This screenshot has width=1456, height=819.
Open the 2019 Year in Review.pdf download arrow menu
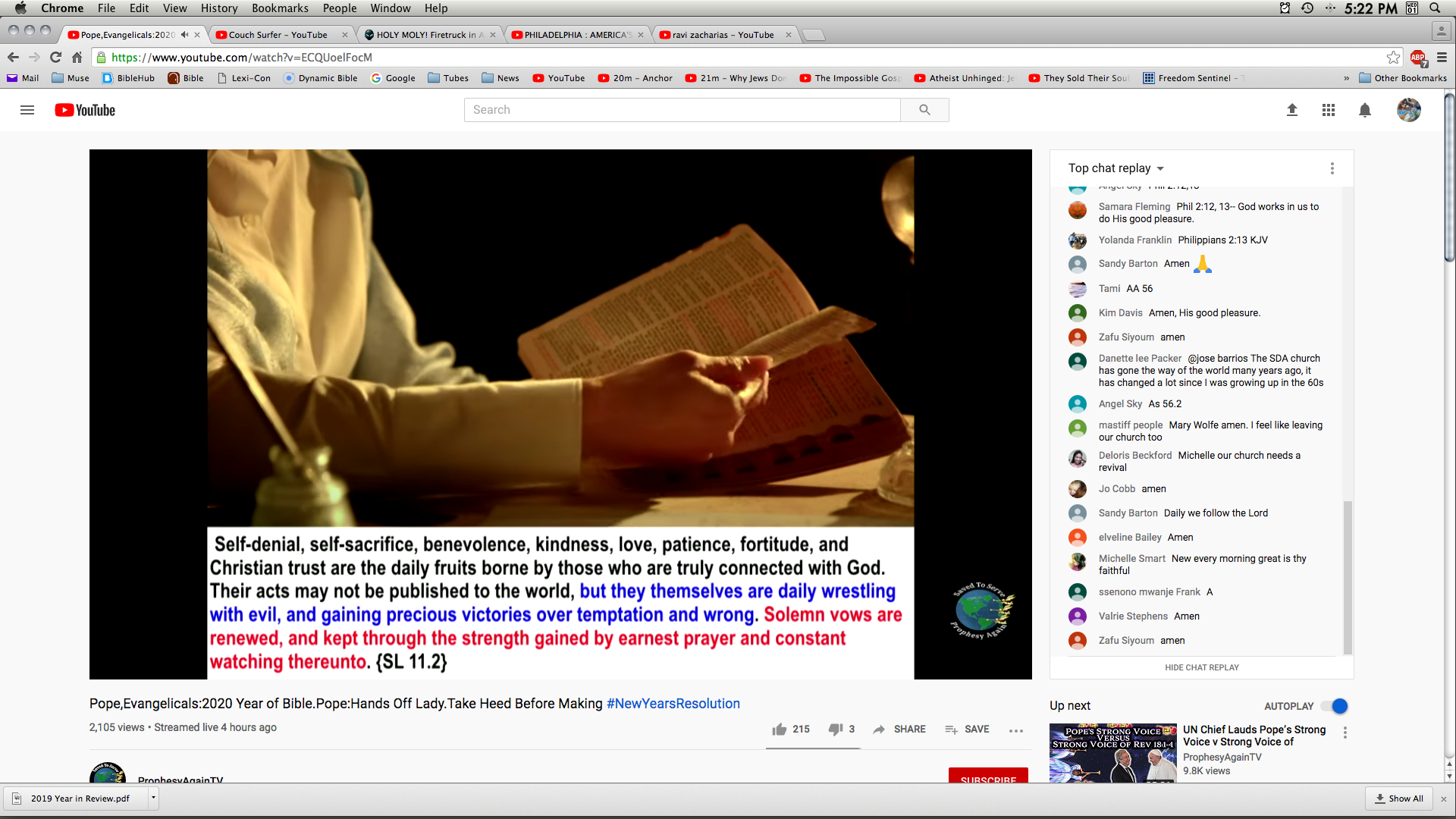click(x=153, y=798)
